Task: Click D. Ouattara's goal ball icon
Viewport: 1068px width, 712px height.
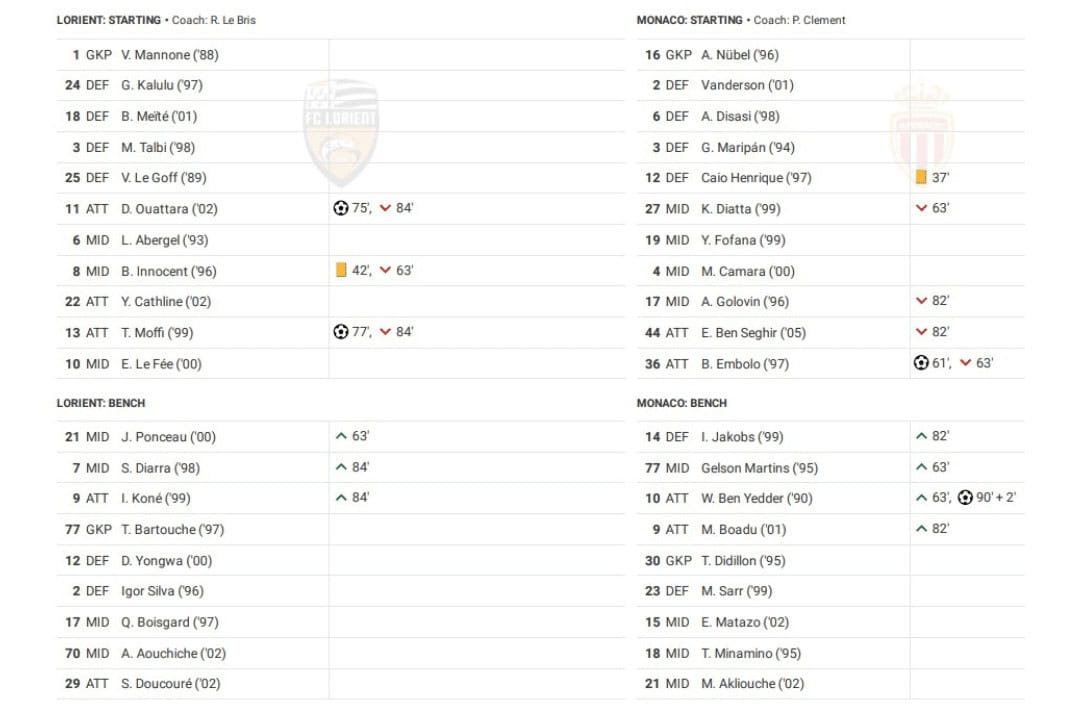Action: 341,209
